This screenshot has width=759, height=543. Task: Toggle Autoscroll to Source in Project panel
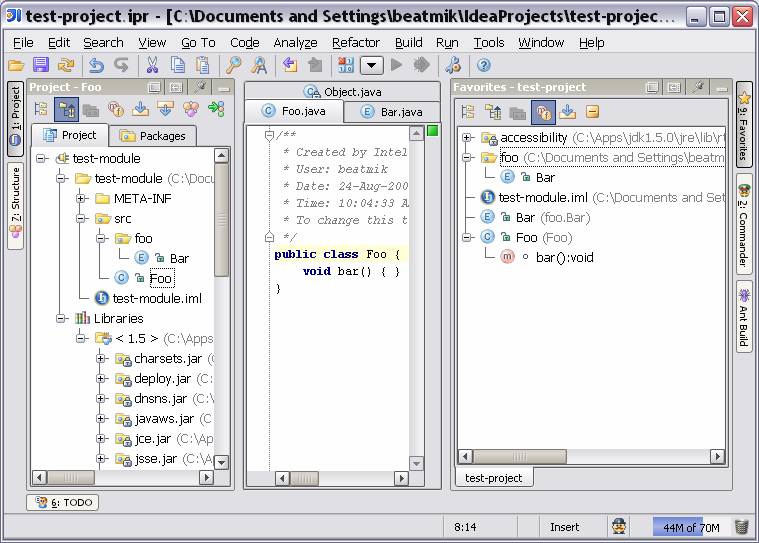(140, 109)
